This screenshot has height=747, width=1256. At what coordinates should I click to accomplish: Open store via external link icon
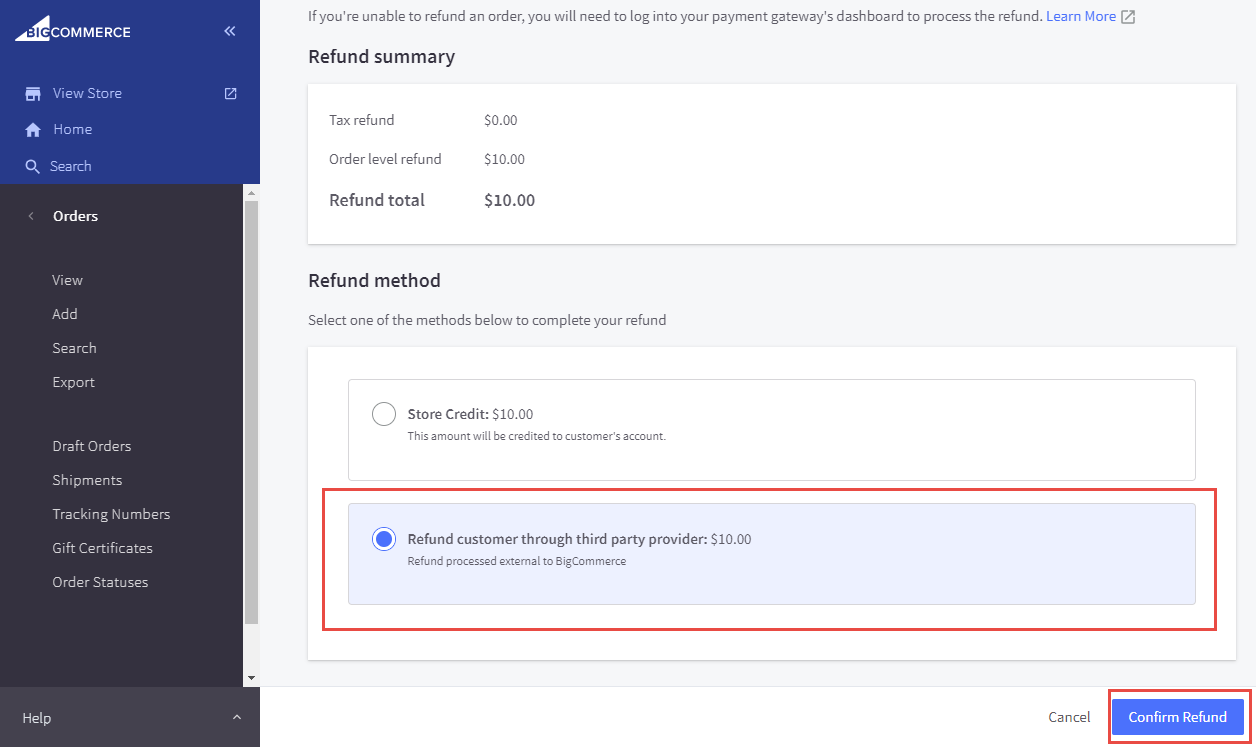tap(230, 93)
